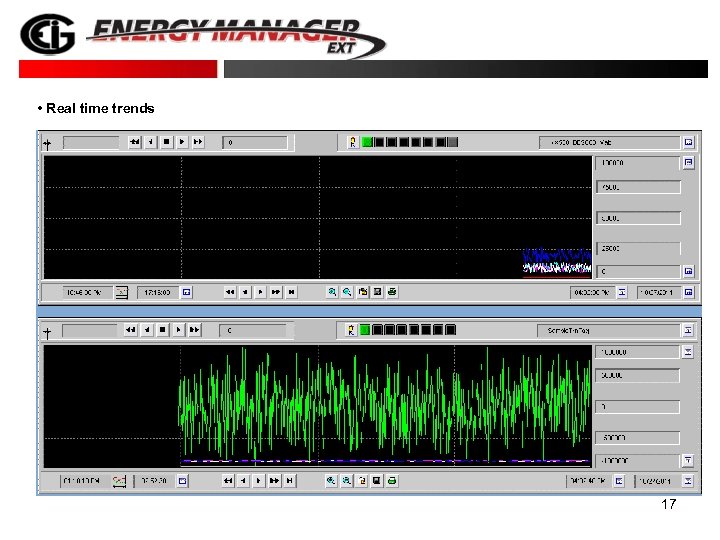Select the green pen swatch in the top trend
This screenshot has height=540, width=720.
click(367, 142)
